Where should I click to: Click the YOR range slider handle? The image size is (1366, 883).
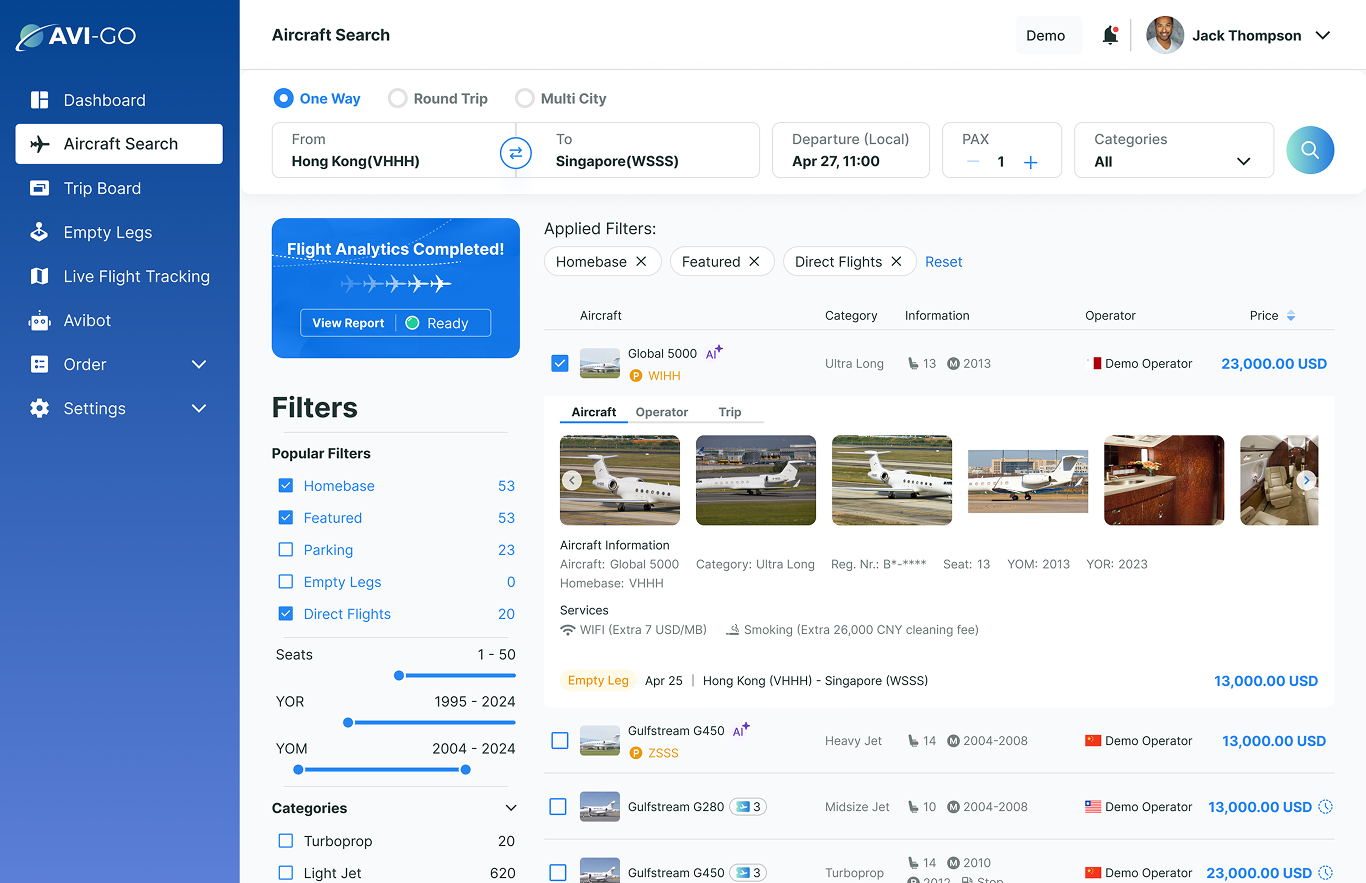coord(348,722)
